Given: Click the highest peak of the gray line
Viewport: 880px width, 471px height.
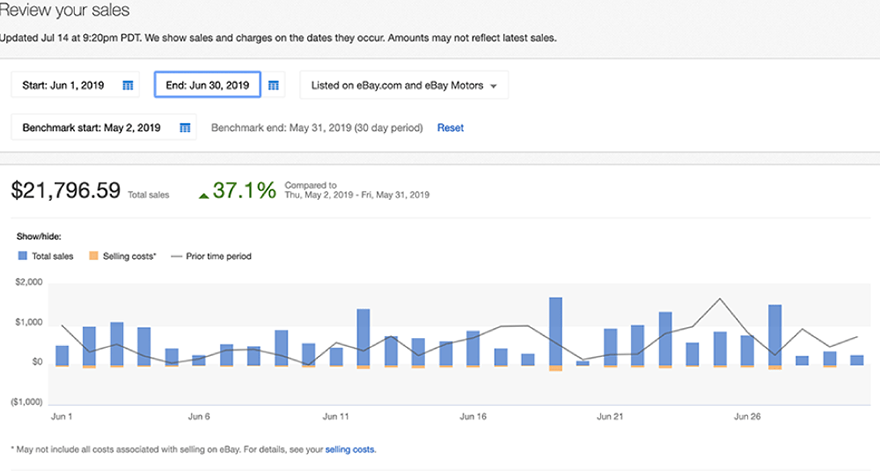Looking at the screenshot, I should click(x=720, y=299).
